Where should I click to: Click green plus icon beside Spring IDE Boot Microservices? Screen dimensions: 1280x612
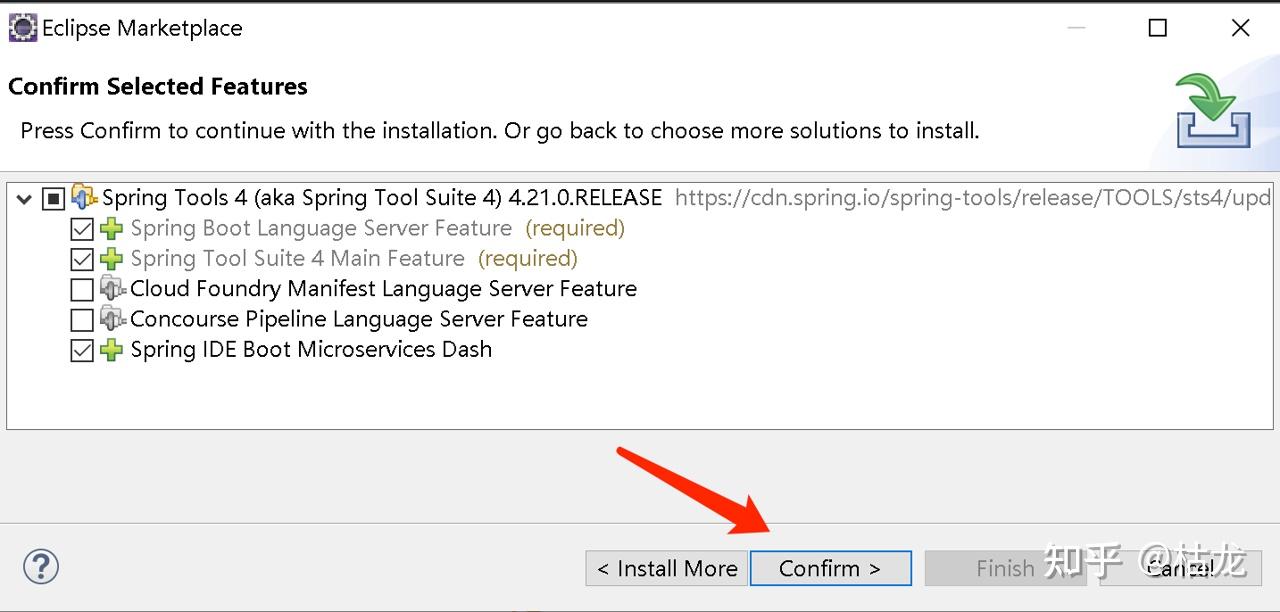coord(112,350)
